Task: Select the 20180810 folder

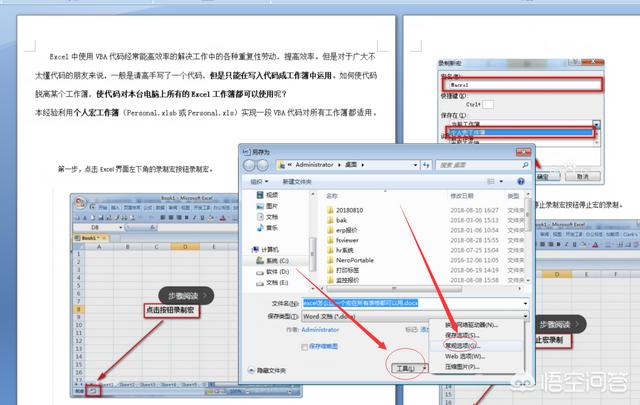Action: pos(345,210)
